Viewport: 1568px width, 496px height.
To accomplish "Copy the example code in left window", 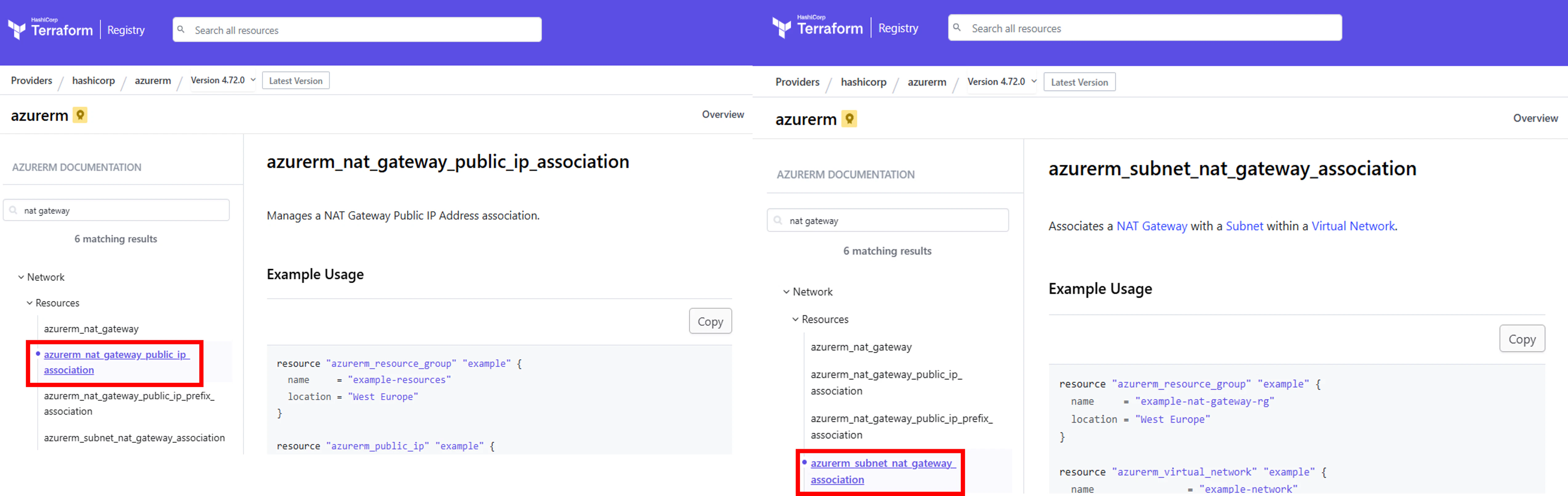I will pos(710,321).
